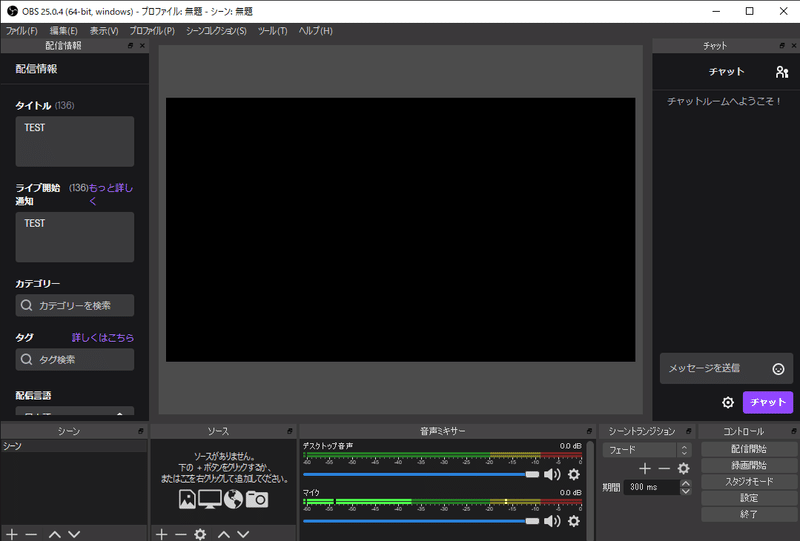The image size is (800, 541).
Task: Undock the ソース panel
Action: tap(290, 431)
